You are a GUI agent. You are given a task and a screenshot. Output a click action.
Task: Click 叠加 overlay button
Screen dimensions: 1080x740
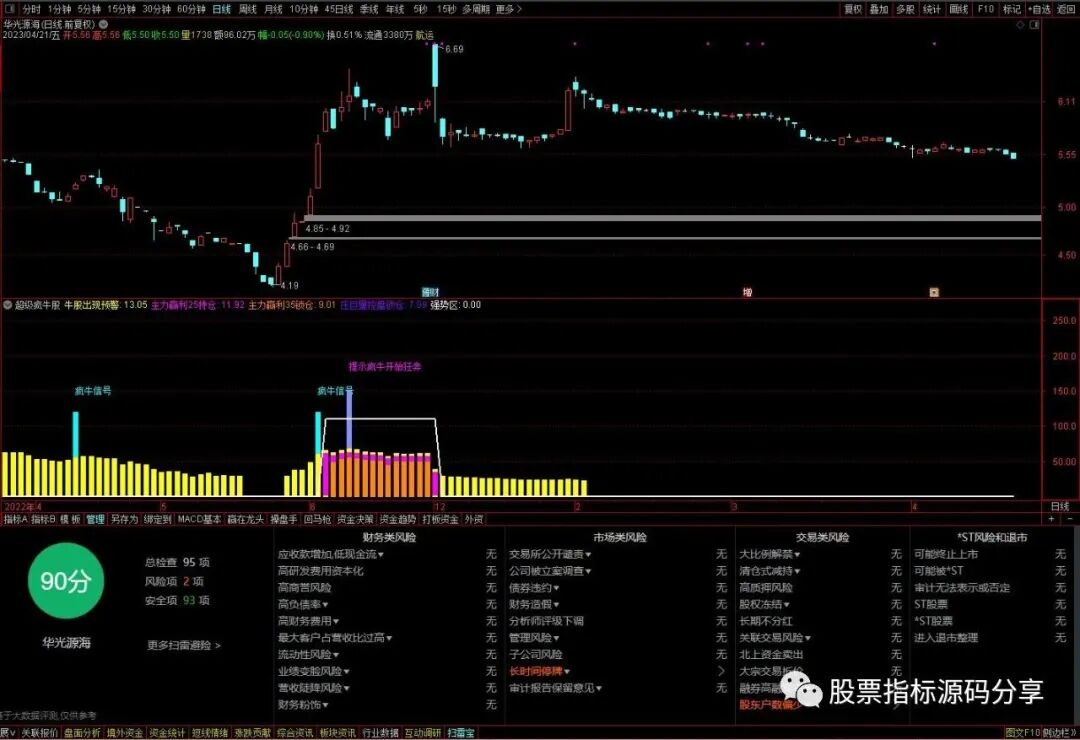coord(879,9)
